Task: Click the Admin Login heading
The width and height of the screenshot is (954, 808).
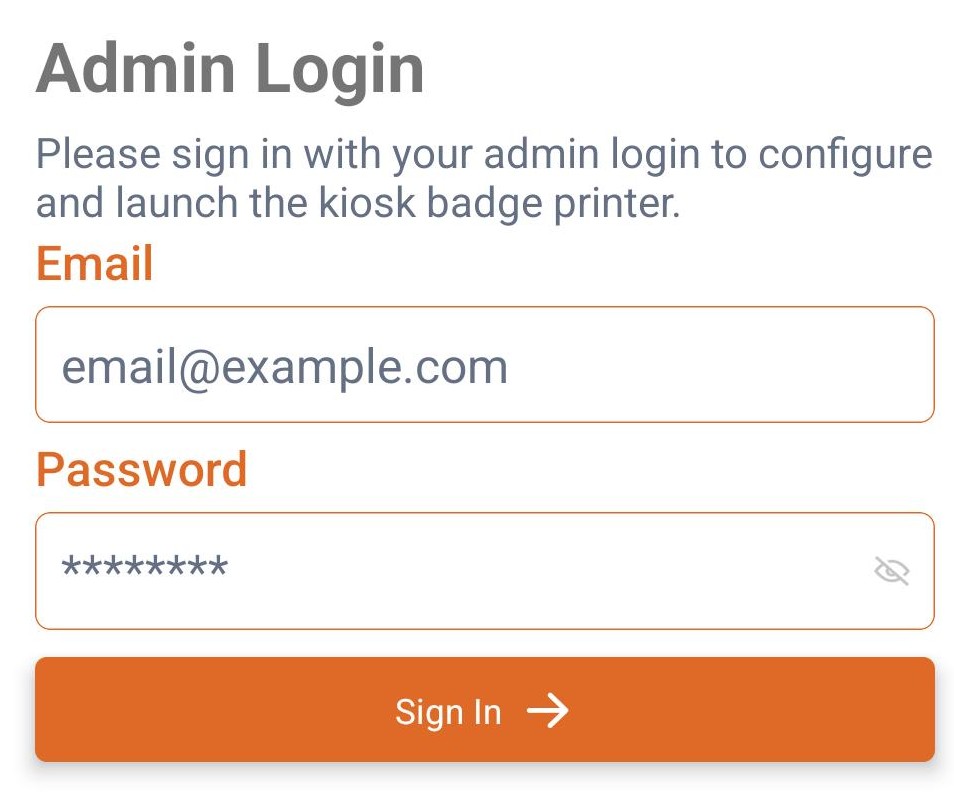Action: pyautogui.click(x=230, y=69)
